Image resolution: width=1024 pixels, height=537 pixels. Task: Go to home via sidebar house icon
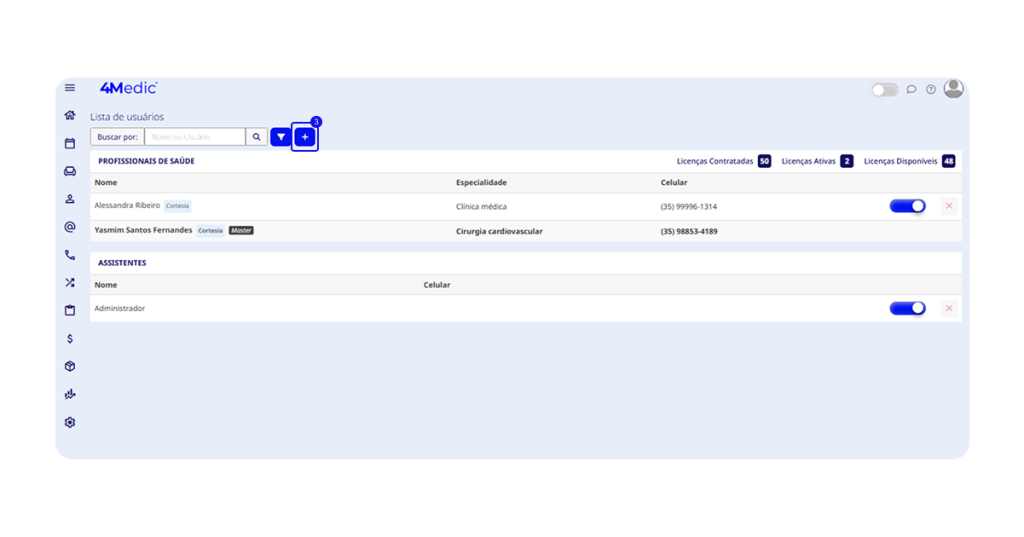(70, 116)
